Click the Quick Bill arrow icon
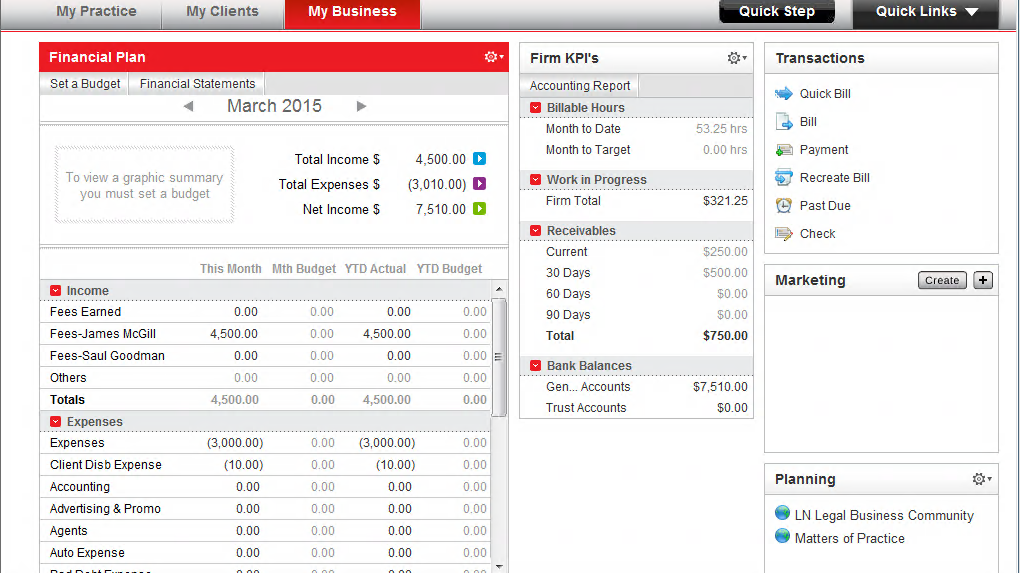 coord(784,94)
